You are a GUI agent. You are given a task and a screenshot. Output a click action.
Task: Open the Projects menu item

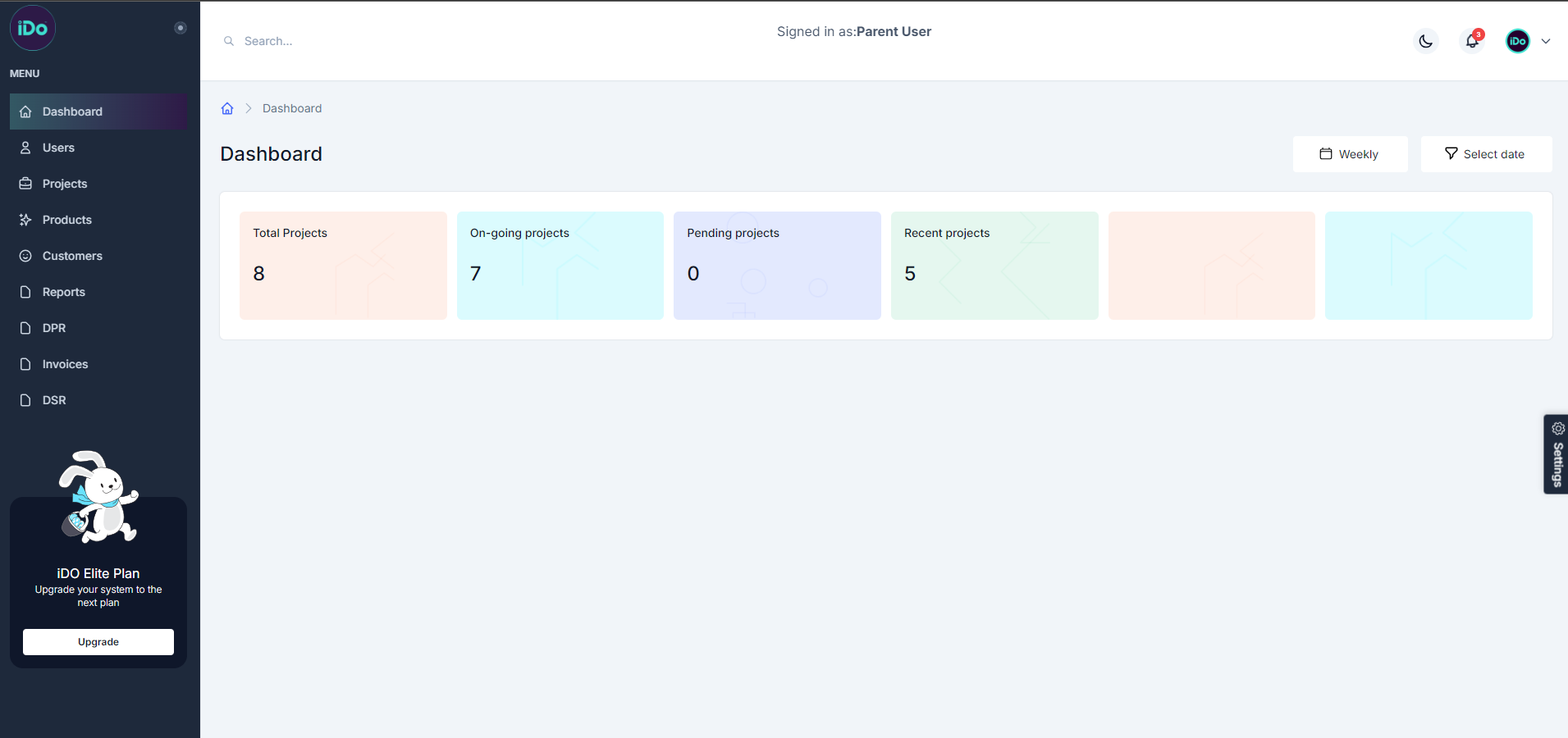tap(64, 184)
